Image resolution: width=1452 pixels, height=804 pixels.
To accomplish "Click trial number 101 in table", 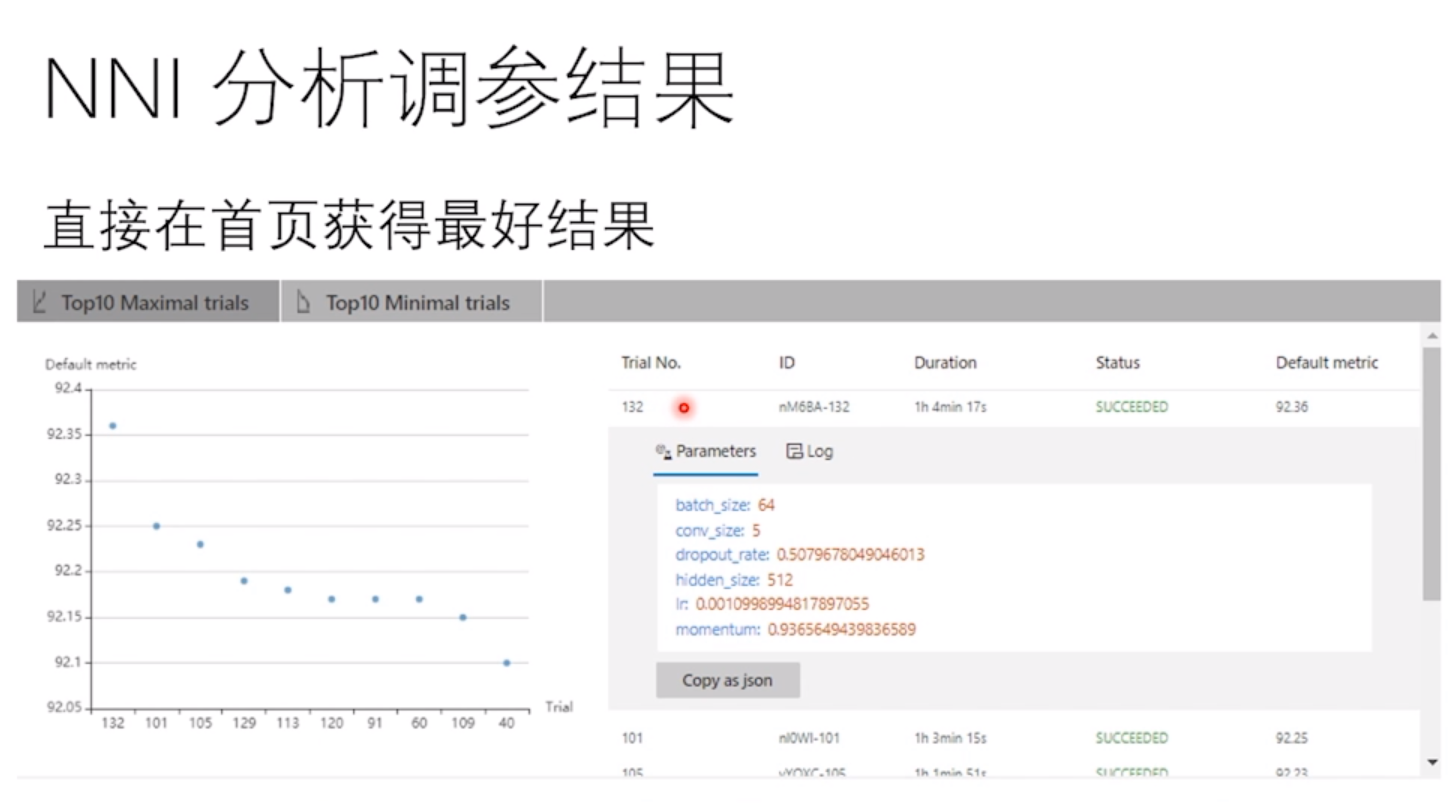I will [632, 739].
